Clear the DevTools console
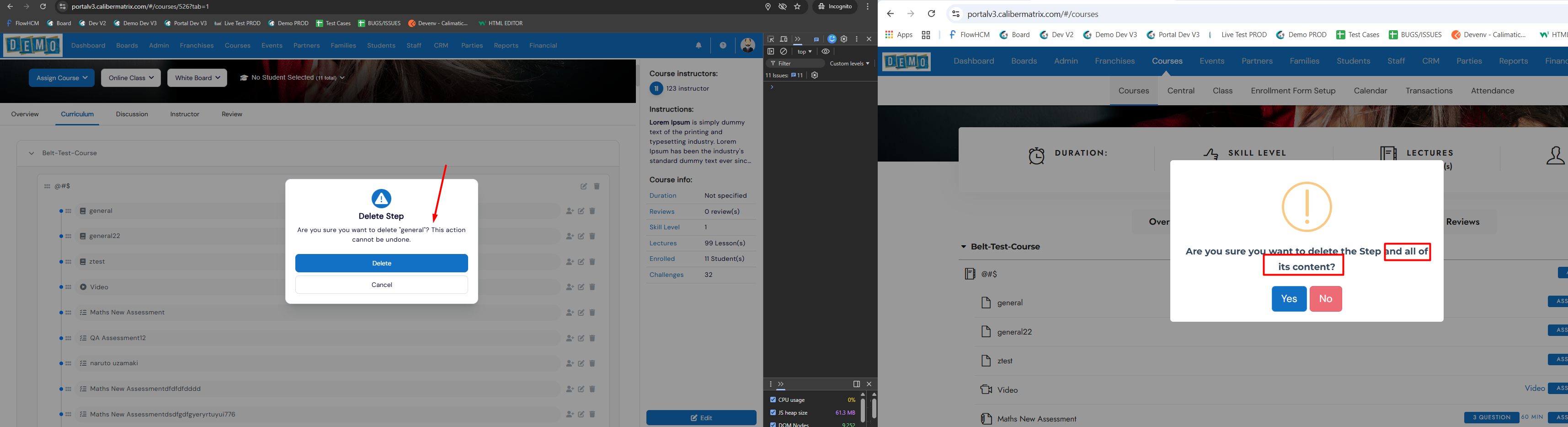Viewport: 1568px width, 427px height. (x=784, y=52)
